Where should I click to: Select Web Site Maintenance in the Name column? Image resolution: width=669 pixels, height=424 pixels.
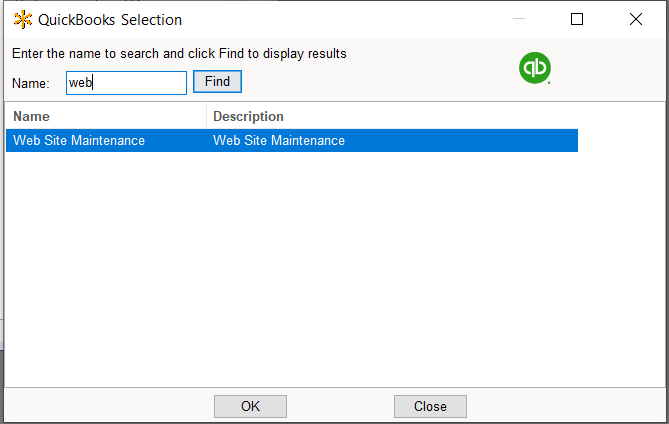[x=79, y=141]
